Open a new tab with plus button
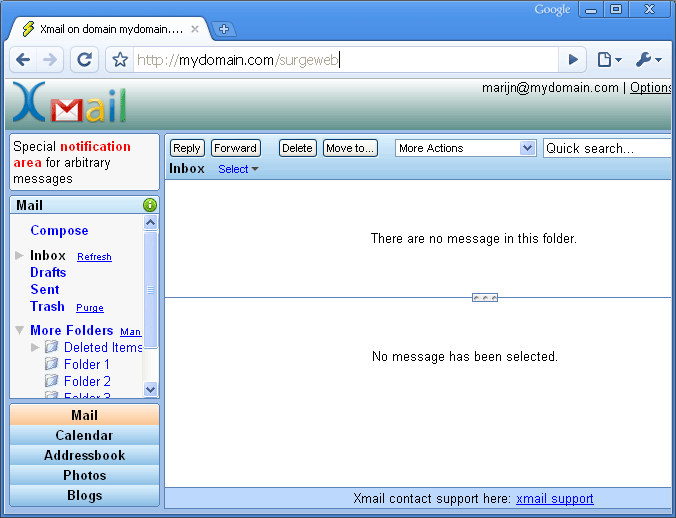Viewport: 676px width, 518px height. coord(224,29)
